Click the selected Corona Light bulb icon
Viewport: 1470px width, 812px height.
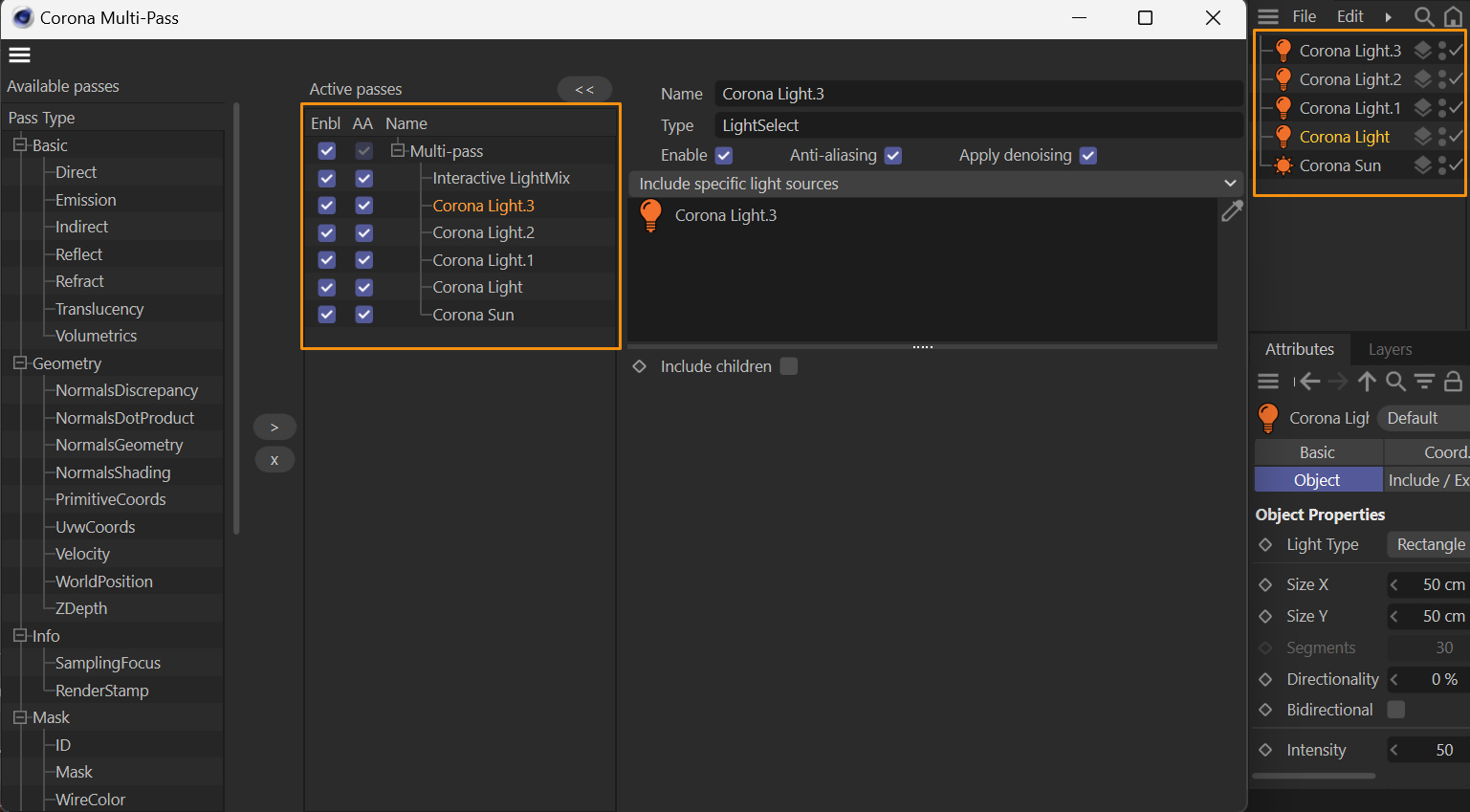point(1284,137)
